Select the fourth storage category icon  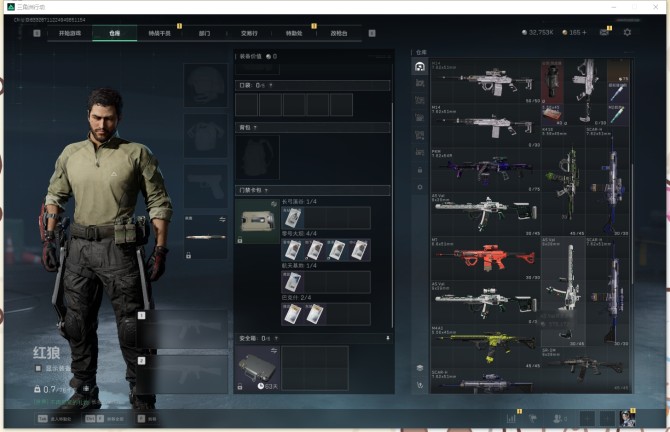pos(420,118)
